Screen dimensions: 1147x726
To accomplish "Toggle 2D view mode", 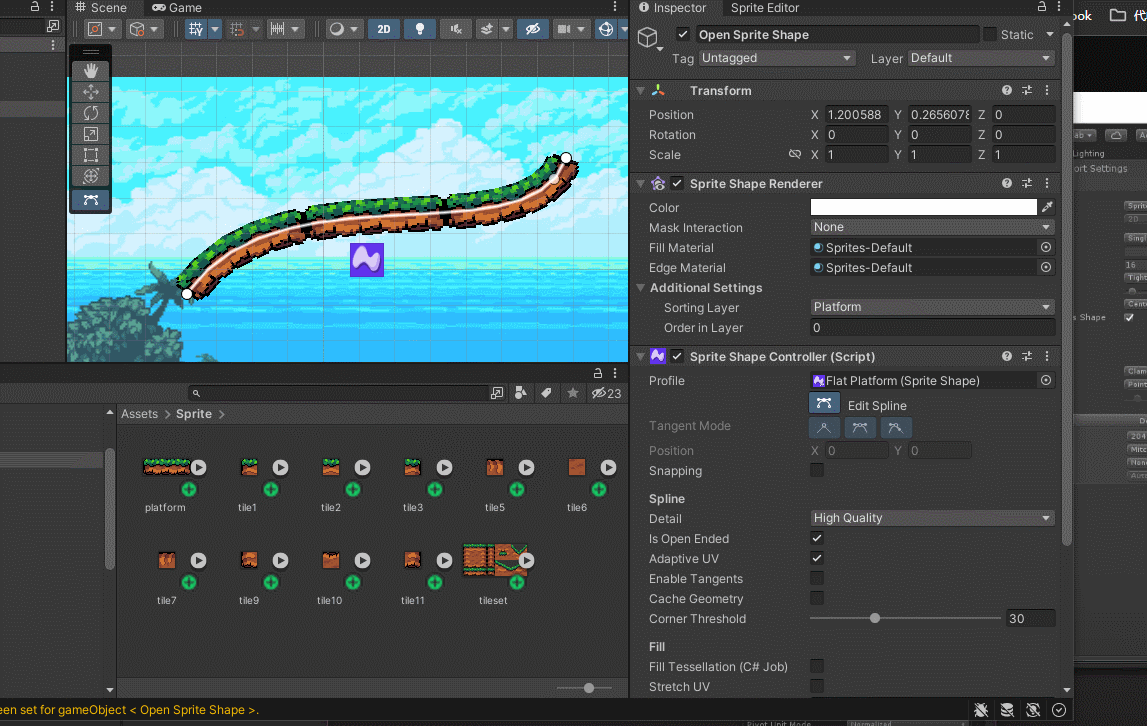I will tap(383, 29).
